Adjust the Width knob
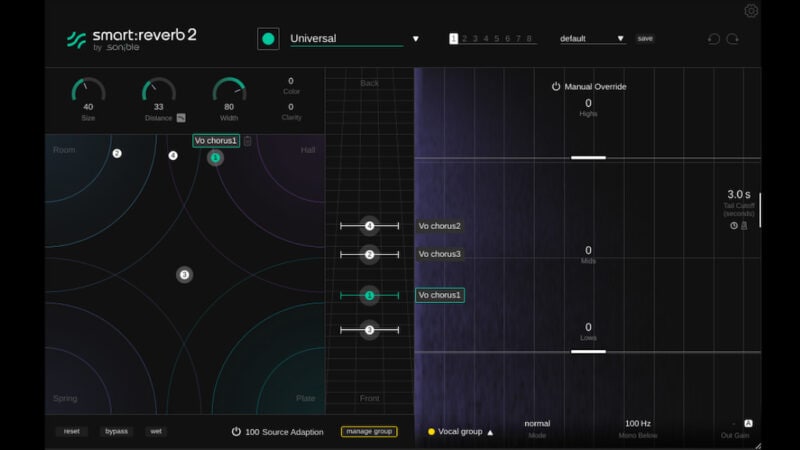The height and width of the screenshot is (450, 800). tap(229, 90)
